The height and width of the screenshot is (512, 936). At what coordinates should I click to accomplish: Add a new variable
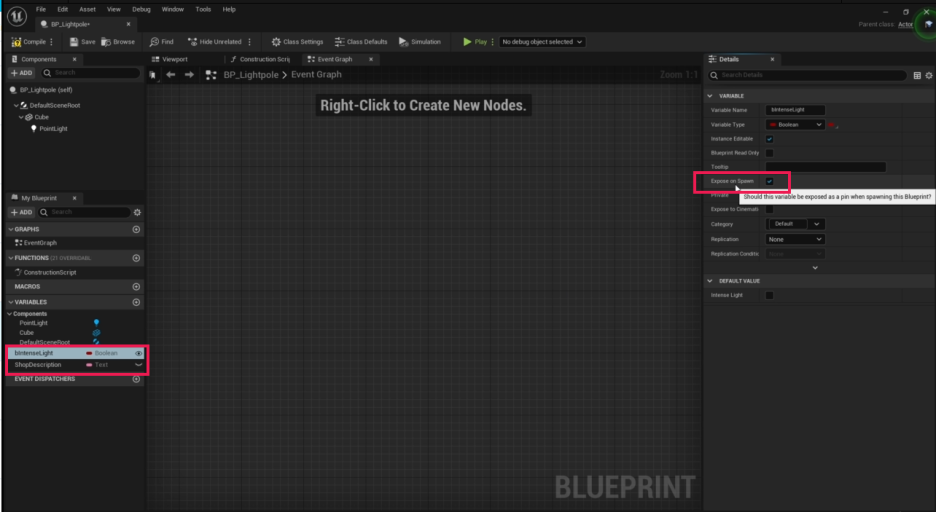136,302
